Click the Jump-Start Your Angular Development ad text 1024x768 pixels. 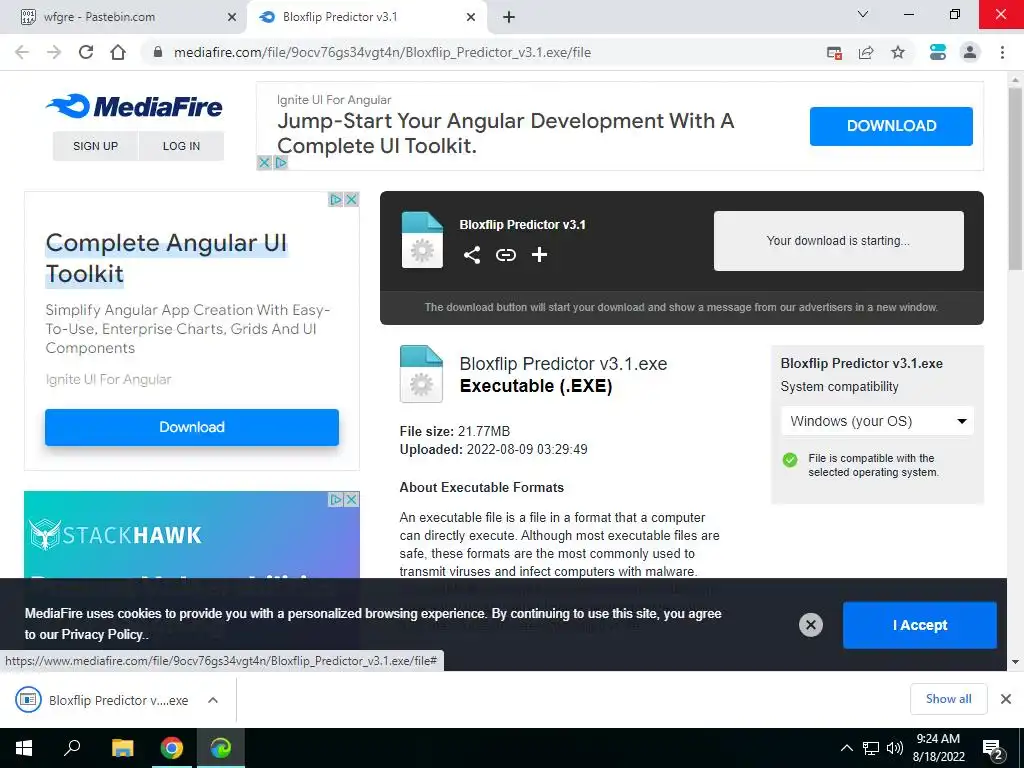[506, 133]
